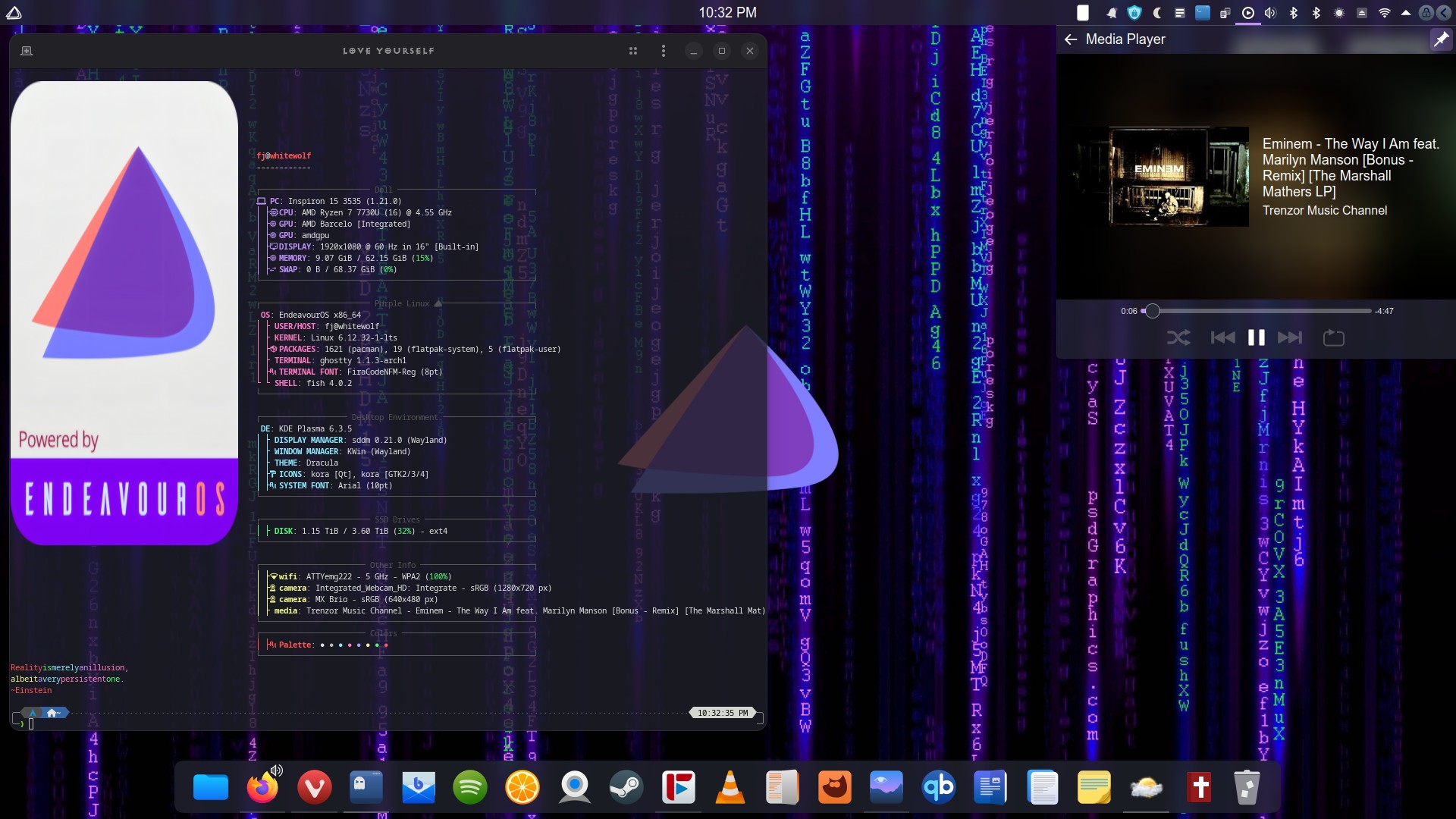The height and width of the screenshot is (819, 1456).
Task: Skip to next track in Media Player
Action: coord(1290,337)
